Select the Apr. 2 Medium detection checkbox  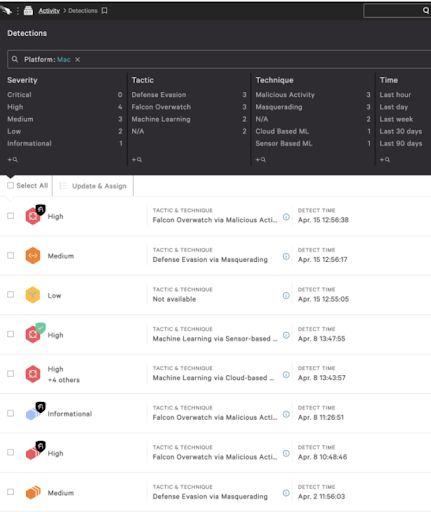10,492
